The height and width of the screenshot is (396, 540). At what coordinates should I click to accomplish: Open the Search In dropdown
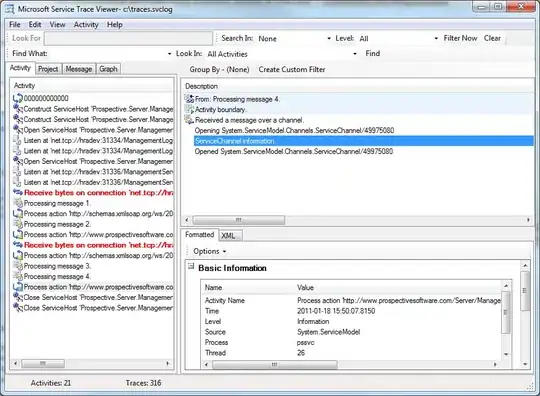pos(329,39)
